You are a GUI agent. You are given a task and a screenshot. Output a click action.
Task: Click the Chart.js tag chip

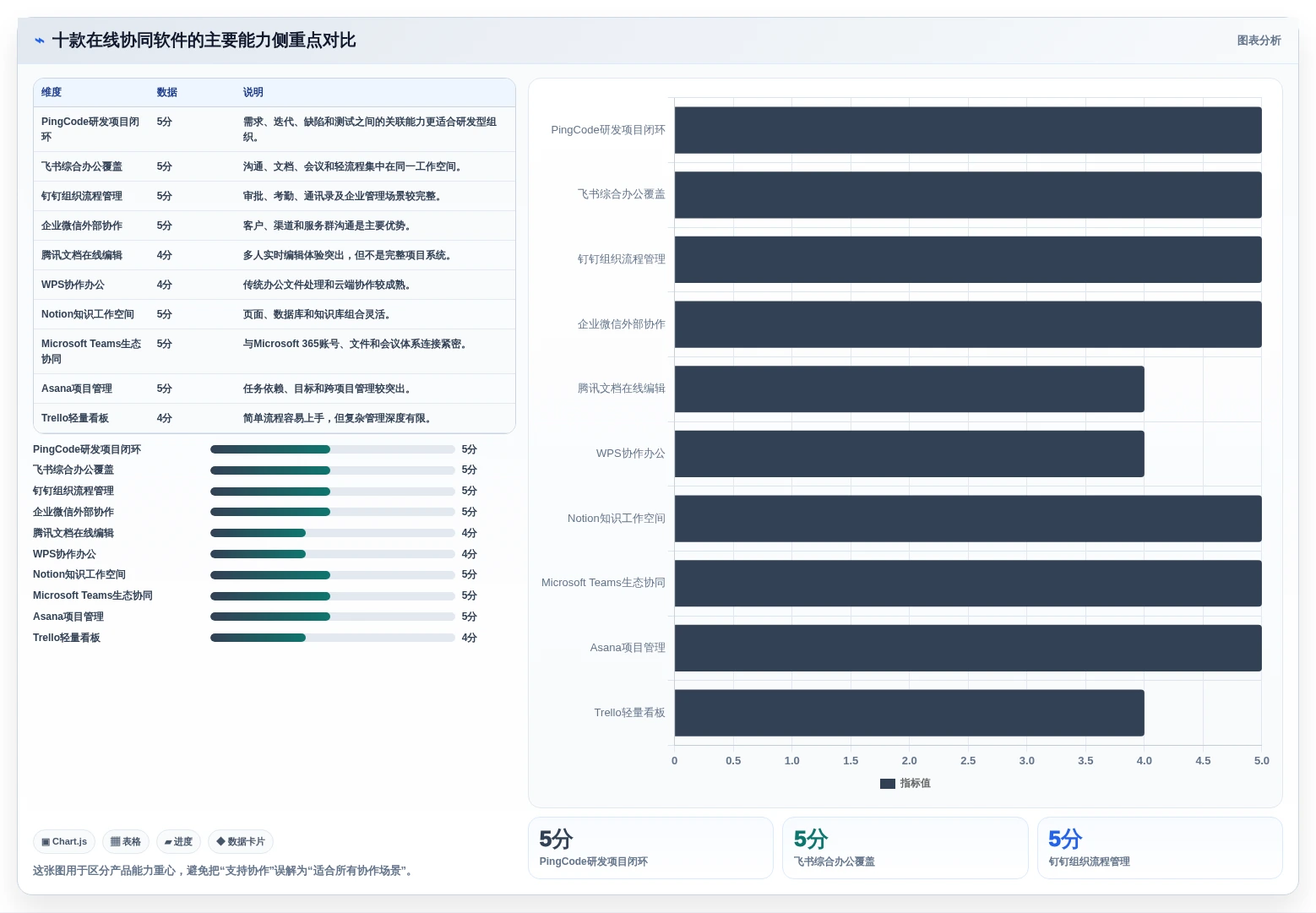(64, 841)
